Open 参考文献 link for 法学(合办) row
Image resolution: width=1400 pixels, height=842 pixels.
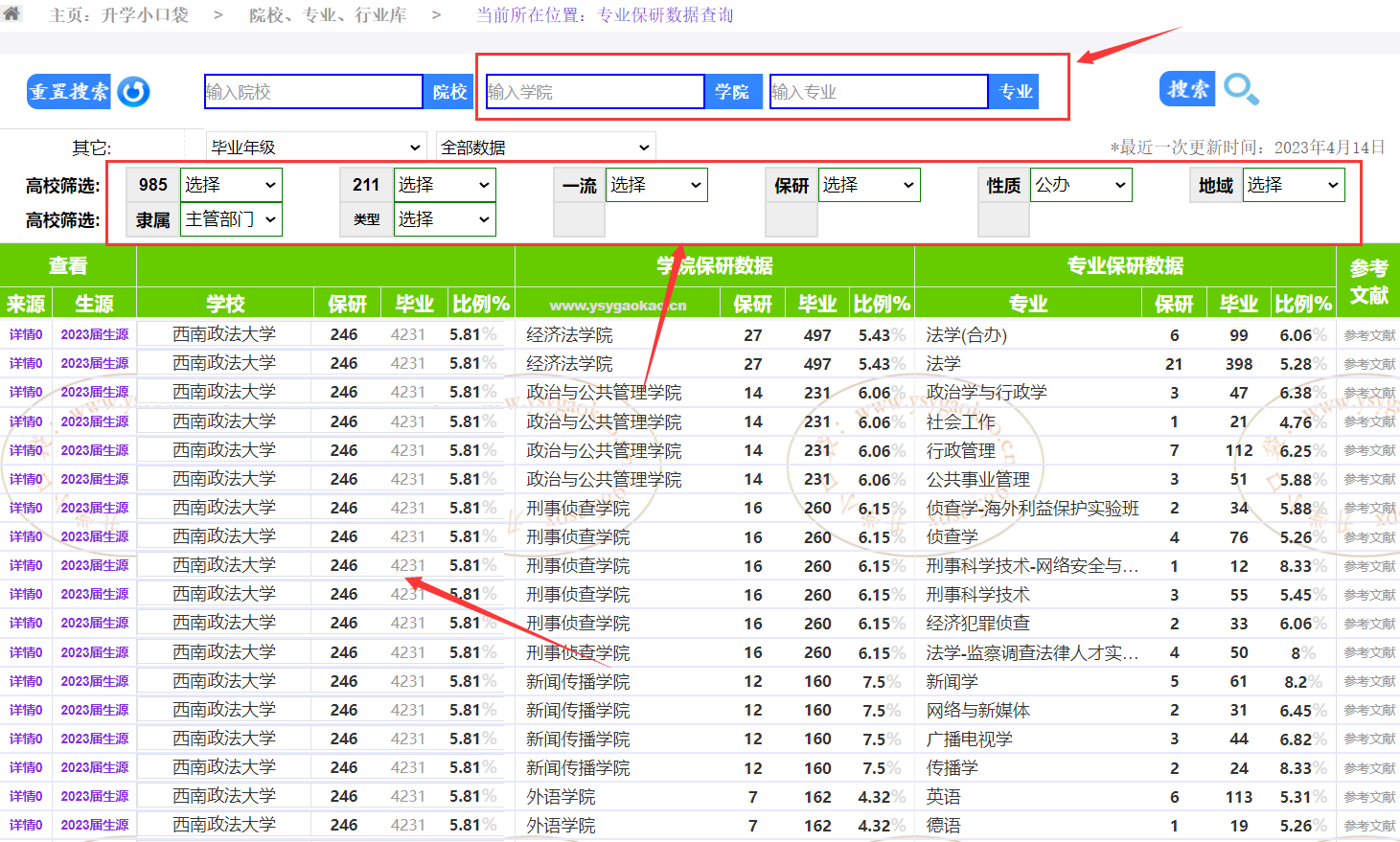pos(1368,335)
